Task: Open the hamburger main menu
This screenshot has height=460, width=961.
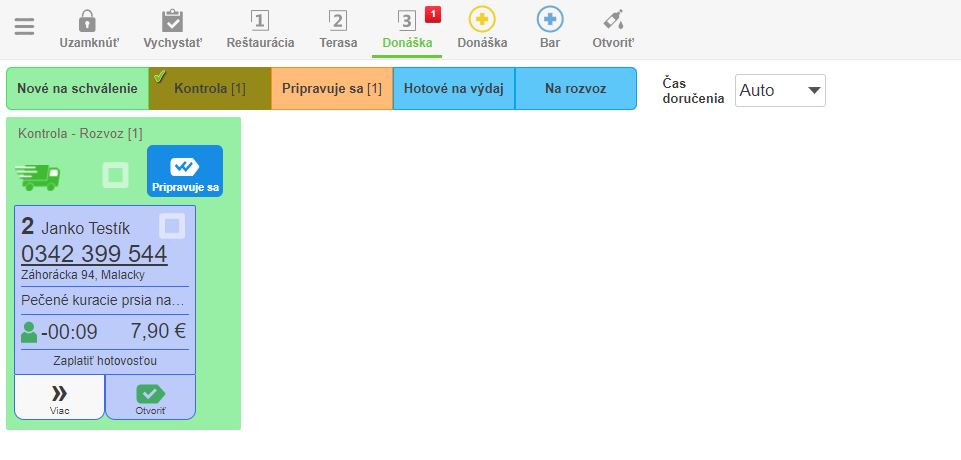Action: [x=24, y=27]
